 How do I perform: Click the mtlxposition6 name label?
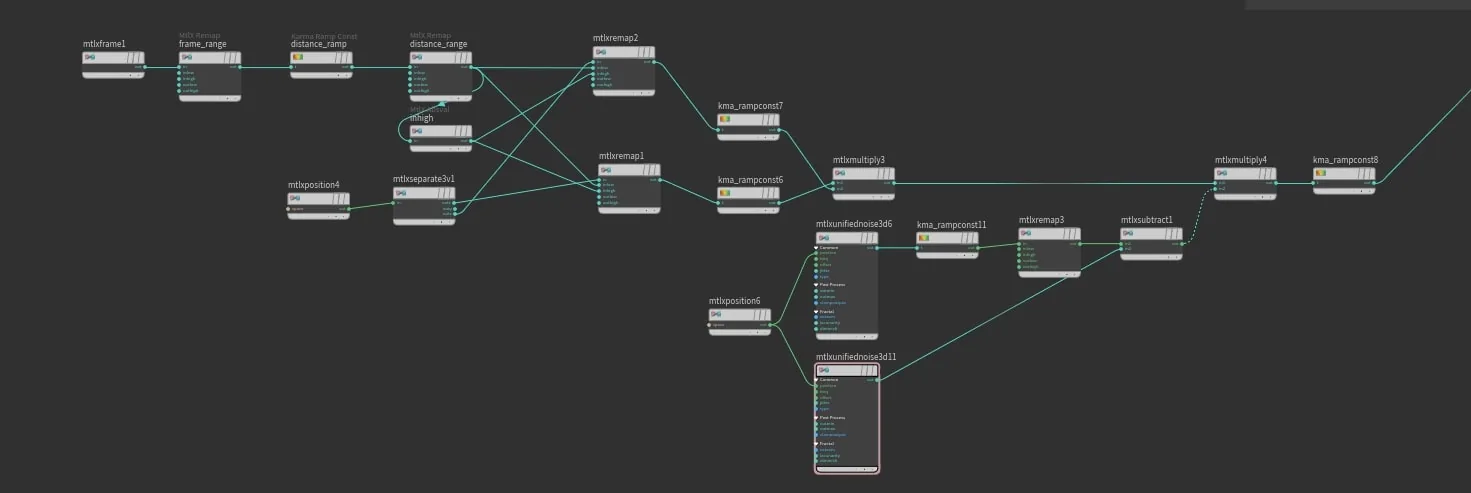click(735, 300)
